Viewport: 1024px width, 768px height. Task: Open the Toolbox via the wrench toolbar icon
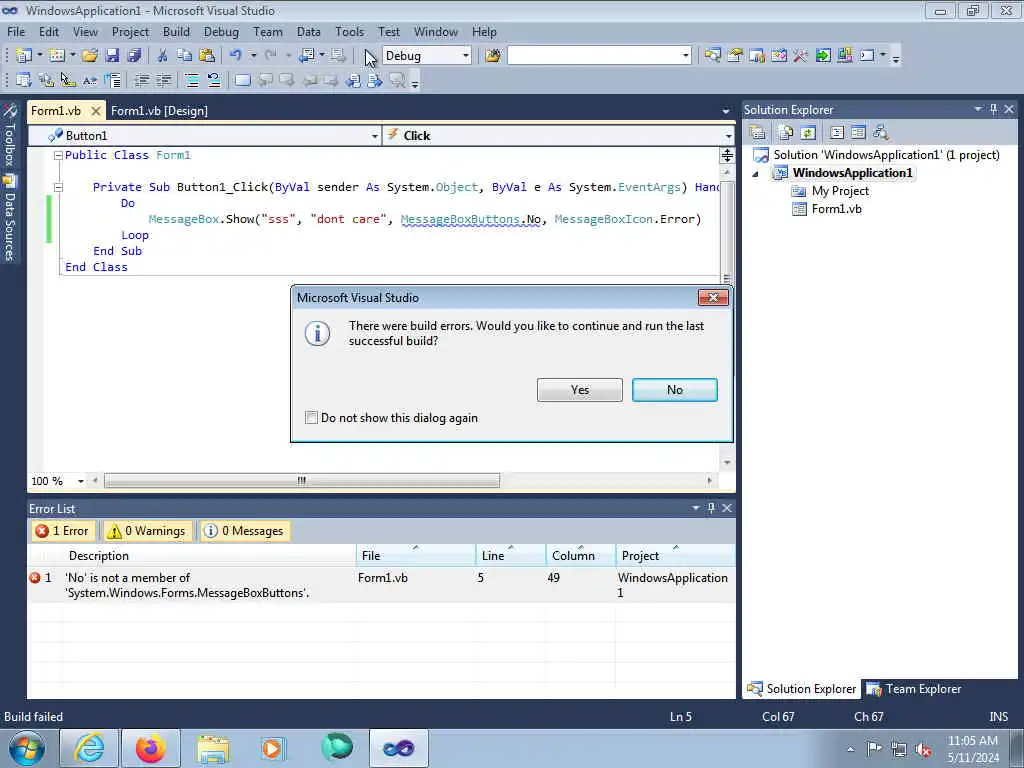[x=801, y=56]
